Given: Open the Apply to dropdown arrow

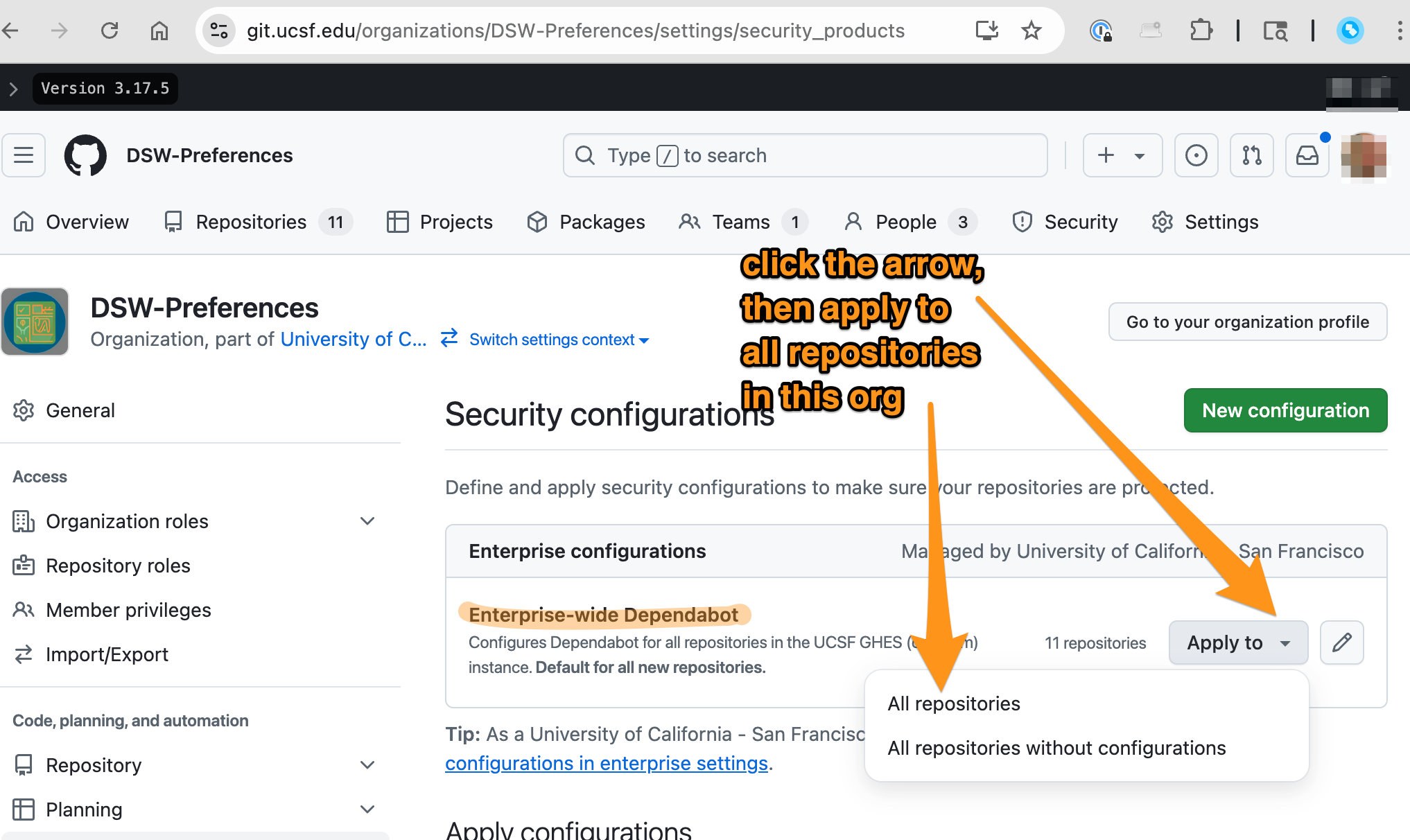Looking at the screenshot, I should click(x=1285, y=643).
